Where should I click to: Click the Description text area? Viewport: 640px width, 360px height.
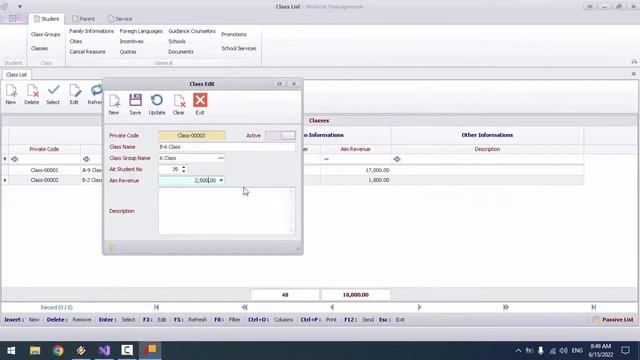227,211
